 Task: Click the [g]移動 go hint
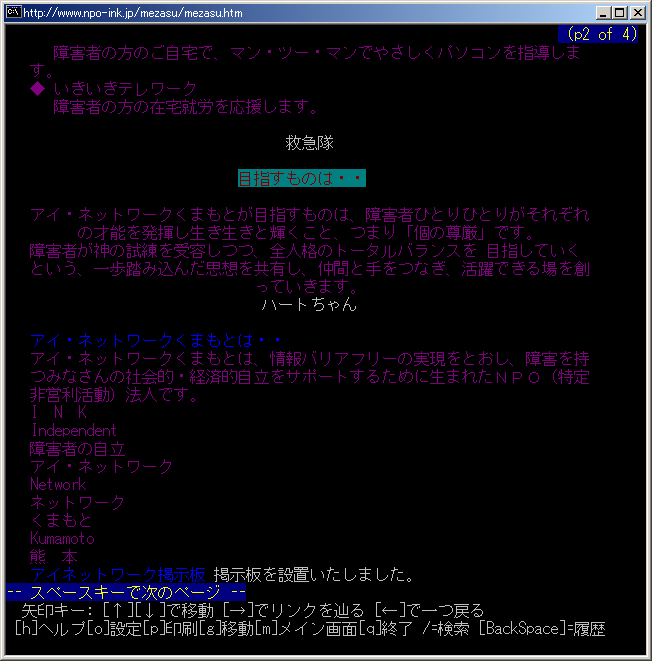point(227,629)
